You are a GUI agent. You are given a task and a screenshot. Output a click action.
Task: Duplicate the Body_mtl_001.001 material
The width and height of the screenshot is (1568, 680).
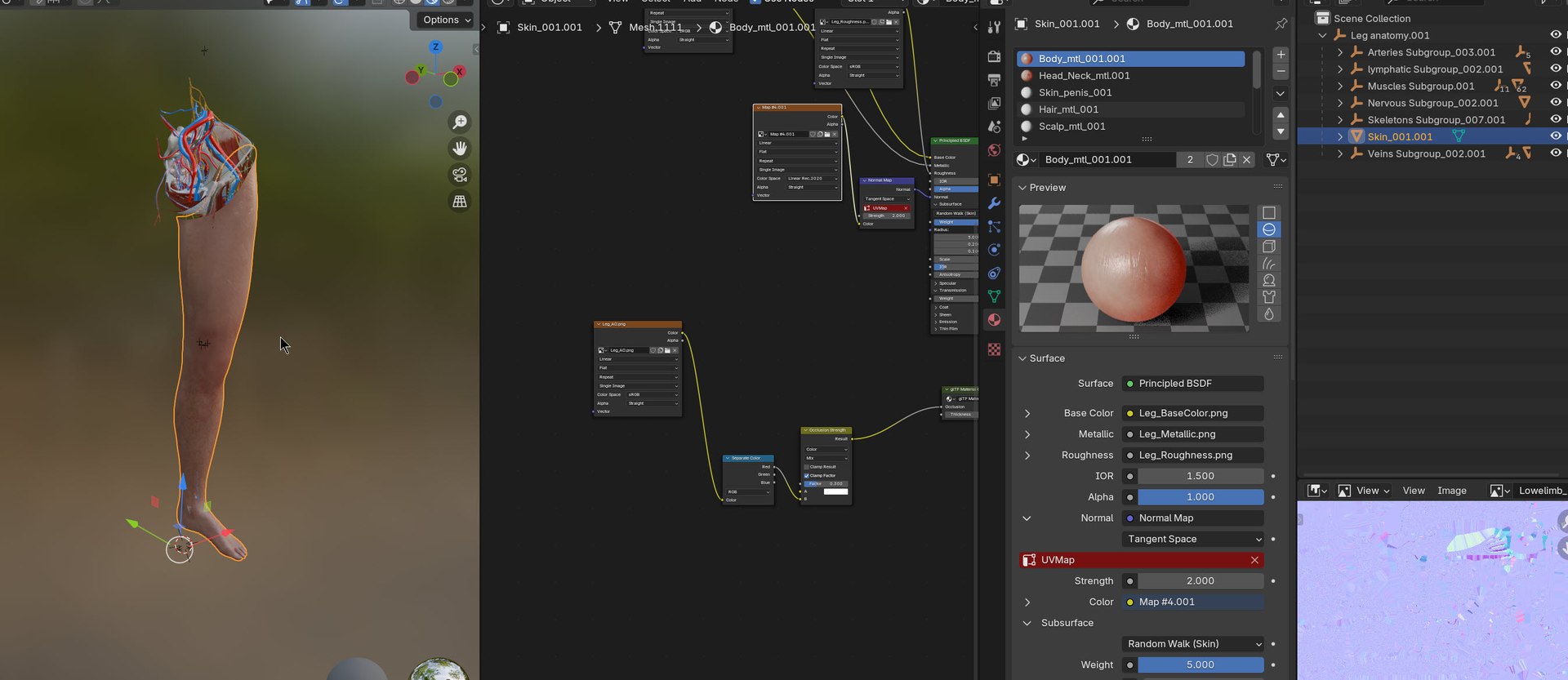point(1230,160)
